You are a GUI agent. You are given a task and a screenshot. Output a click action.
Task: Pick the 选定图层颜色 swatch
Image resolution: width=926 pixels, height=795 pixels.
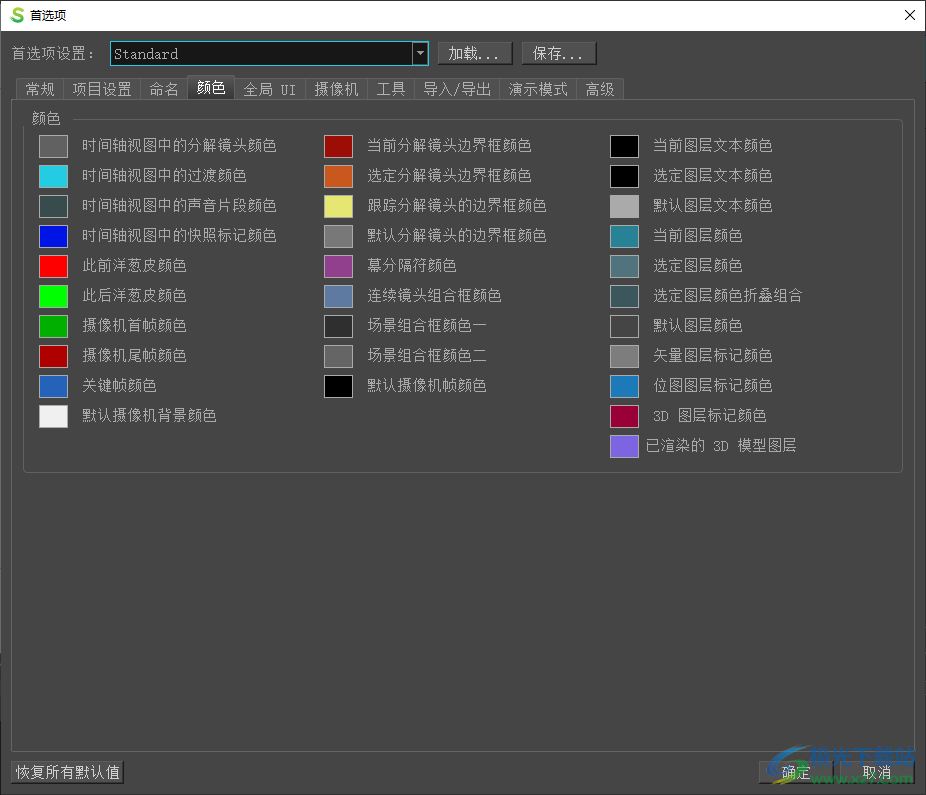point(624,266)
